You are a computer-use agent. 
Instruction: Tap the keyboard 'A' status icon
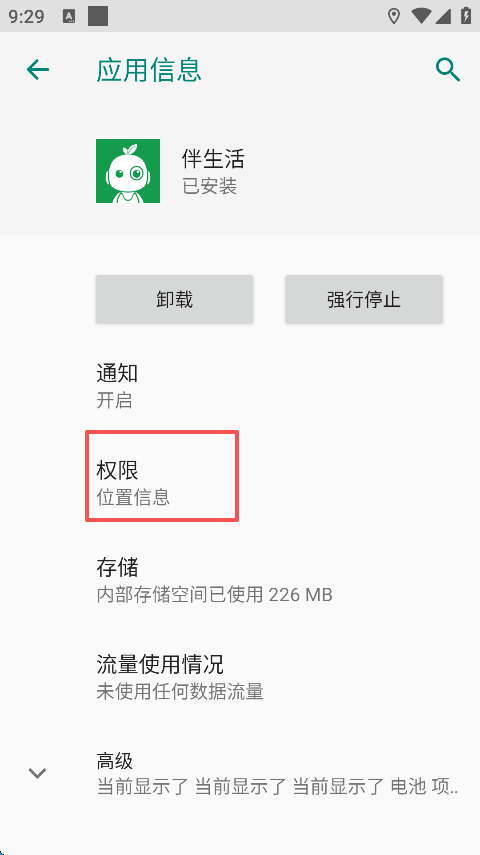coord(69,16)
